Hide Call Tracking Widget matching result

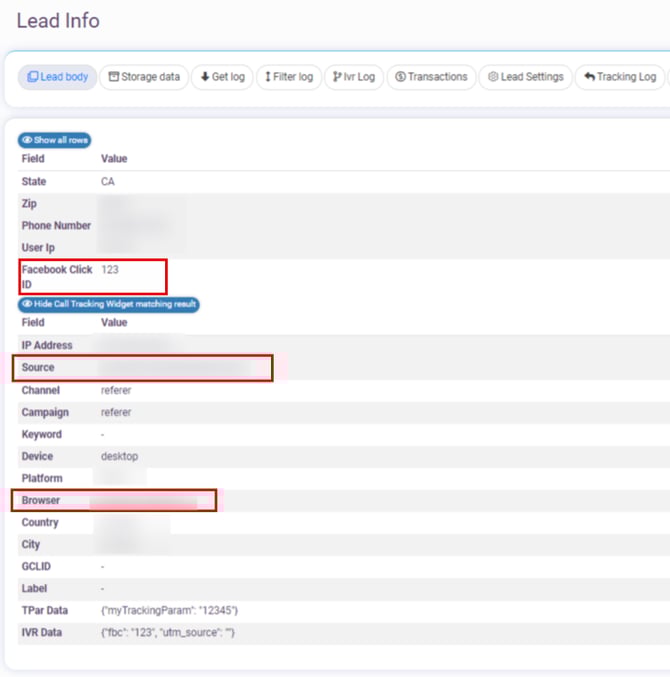click(109, 304)
